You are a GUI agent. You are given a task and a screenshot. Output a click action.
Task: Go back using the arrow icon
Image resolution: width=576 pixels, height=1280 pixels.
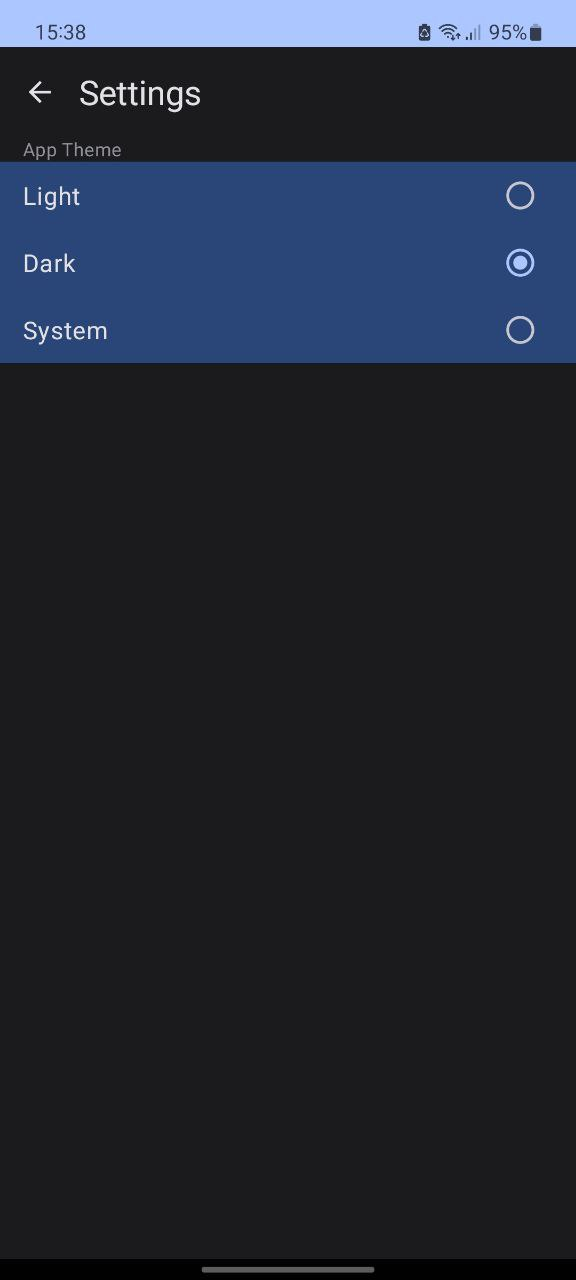pos(40,93)
